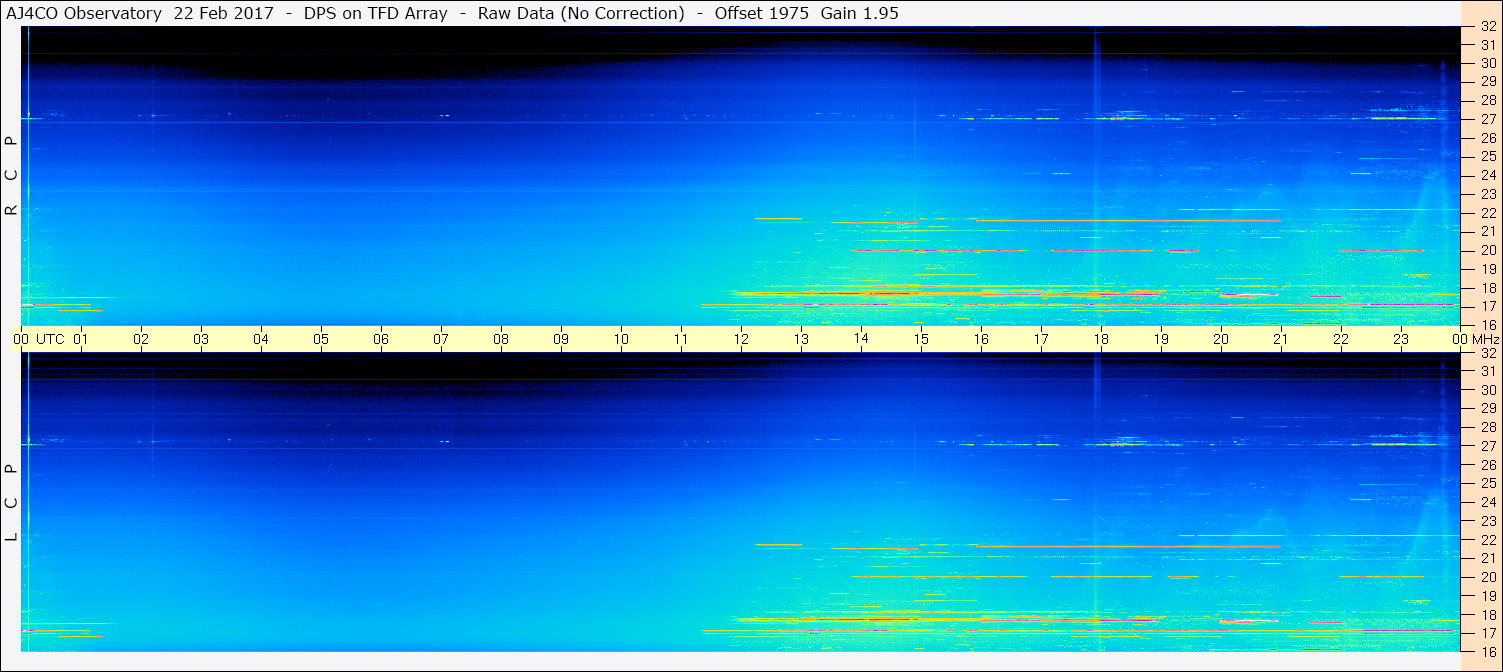
Task: Select the 20 hour marker on time axis
Action: [x=1221, y=339]
